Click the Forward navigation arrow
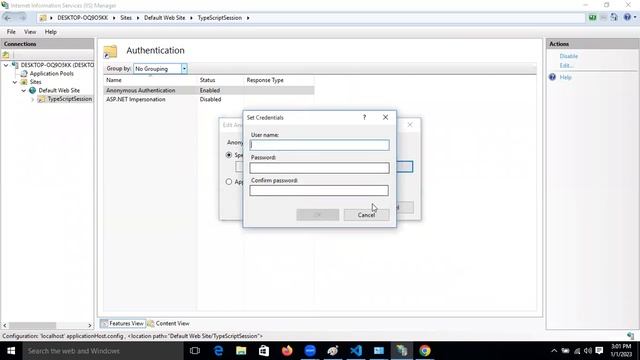 tap(22, 18)
